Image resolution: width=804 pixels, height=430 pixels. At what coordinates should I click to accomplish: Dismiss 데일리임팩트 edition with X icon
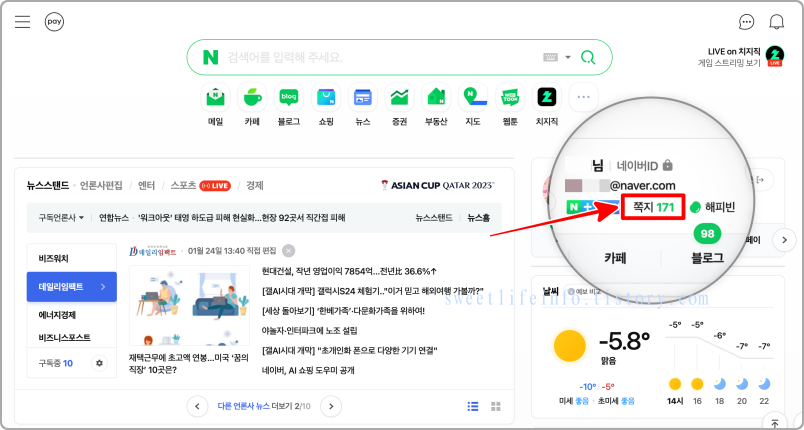click(x=289, y=251)
